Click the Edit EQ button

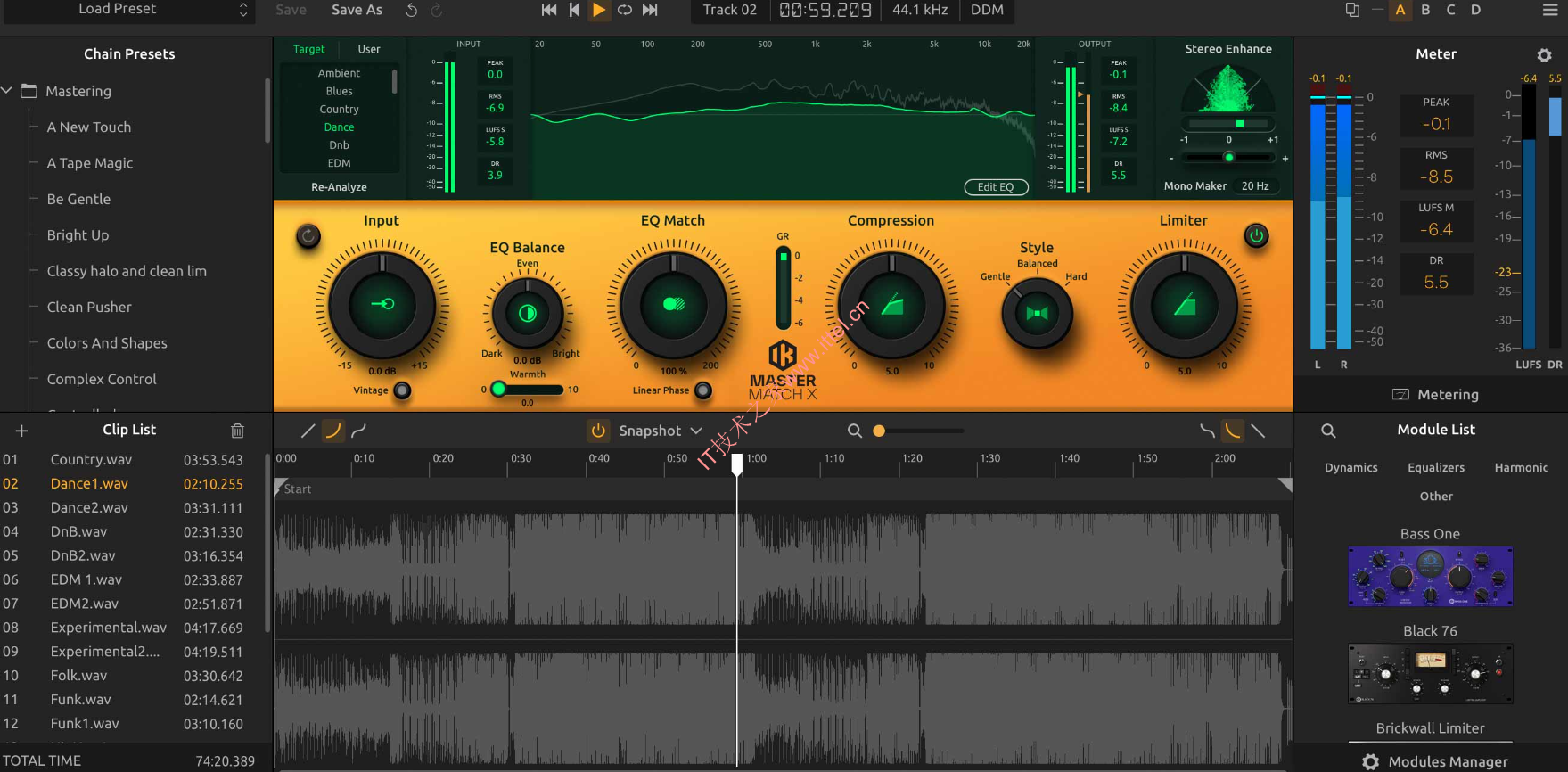[x=996, y=187]
